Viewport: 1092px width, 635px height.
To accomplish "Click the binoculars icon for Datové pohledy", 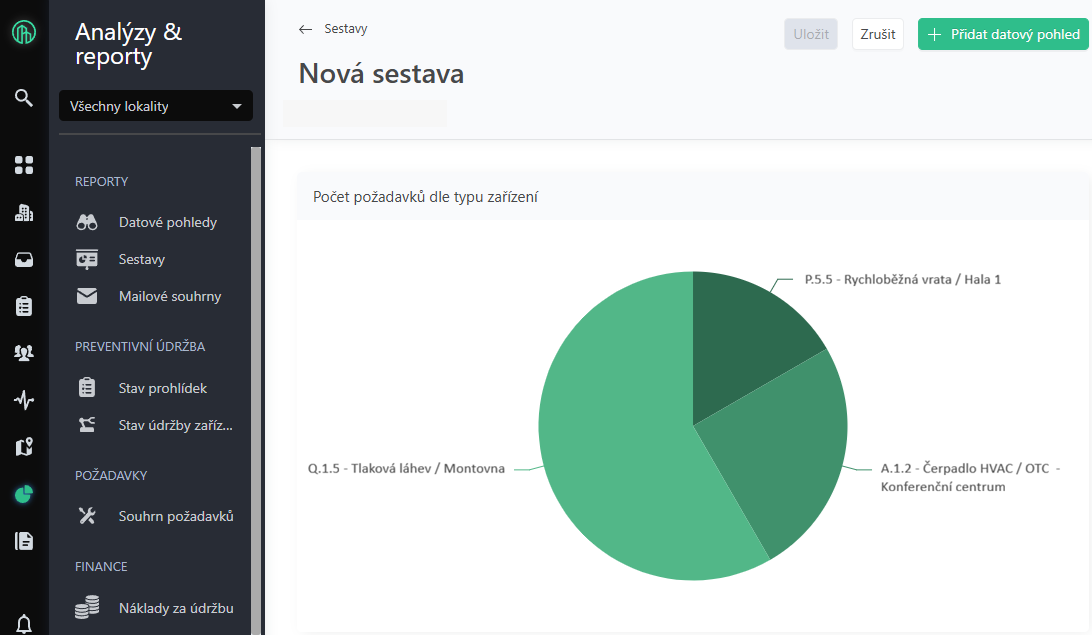I will coord(87,222).
